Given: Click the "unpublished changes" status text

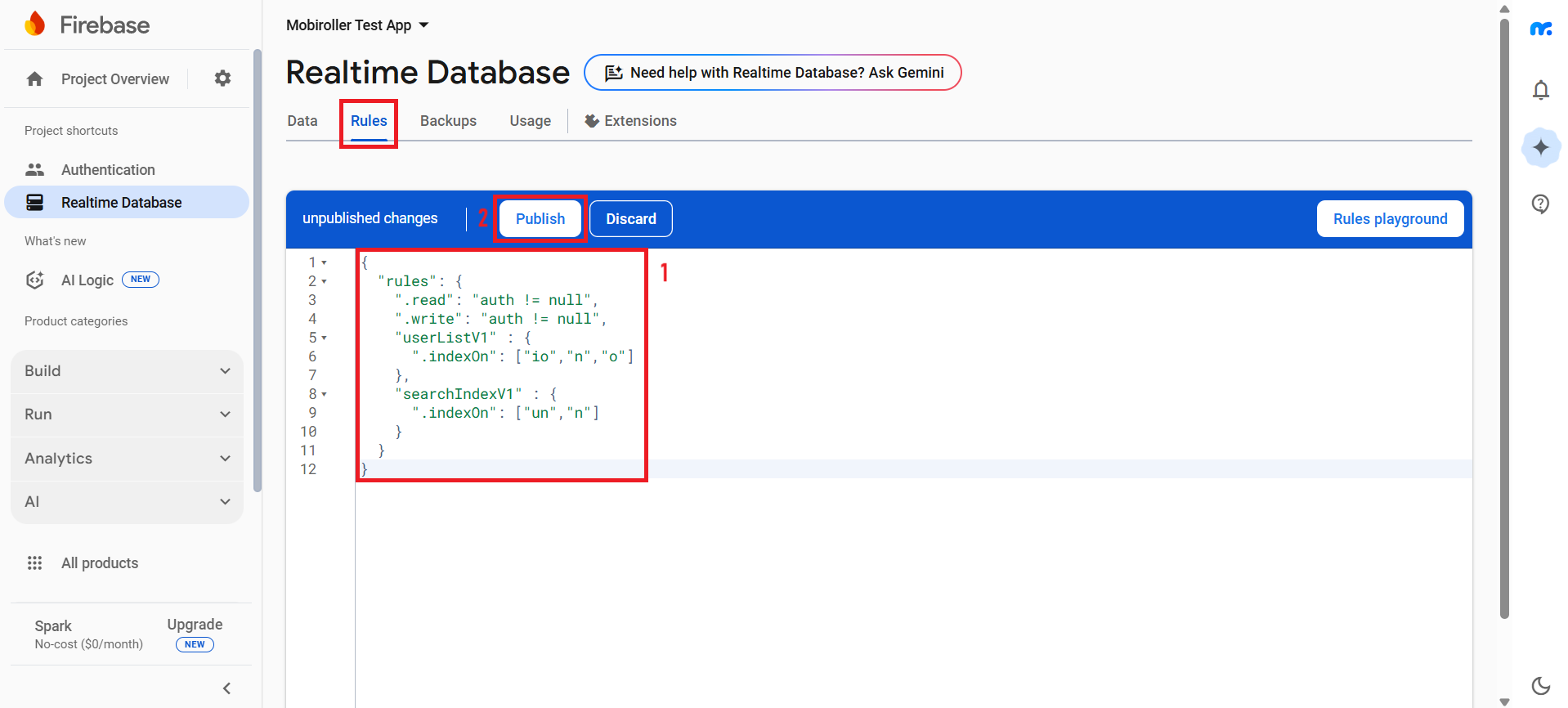Looking at the screenshot, I should [370, 219].
